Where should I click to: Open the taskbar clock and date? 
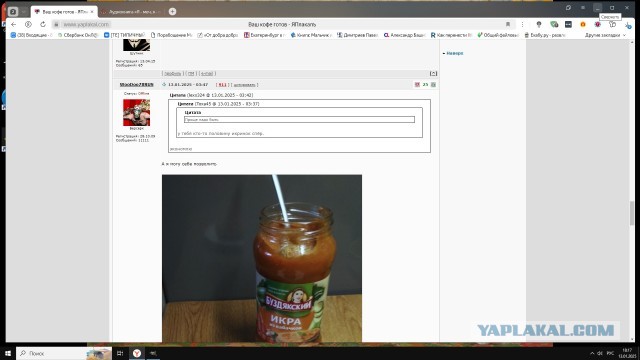(x=627, y=353)
